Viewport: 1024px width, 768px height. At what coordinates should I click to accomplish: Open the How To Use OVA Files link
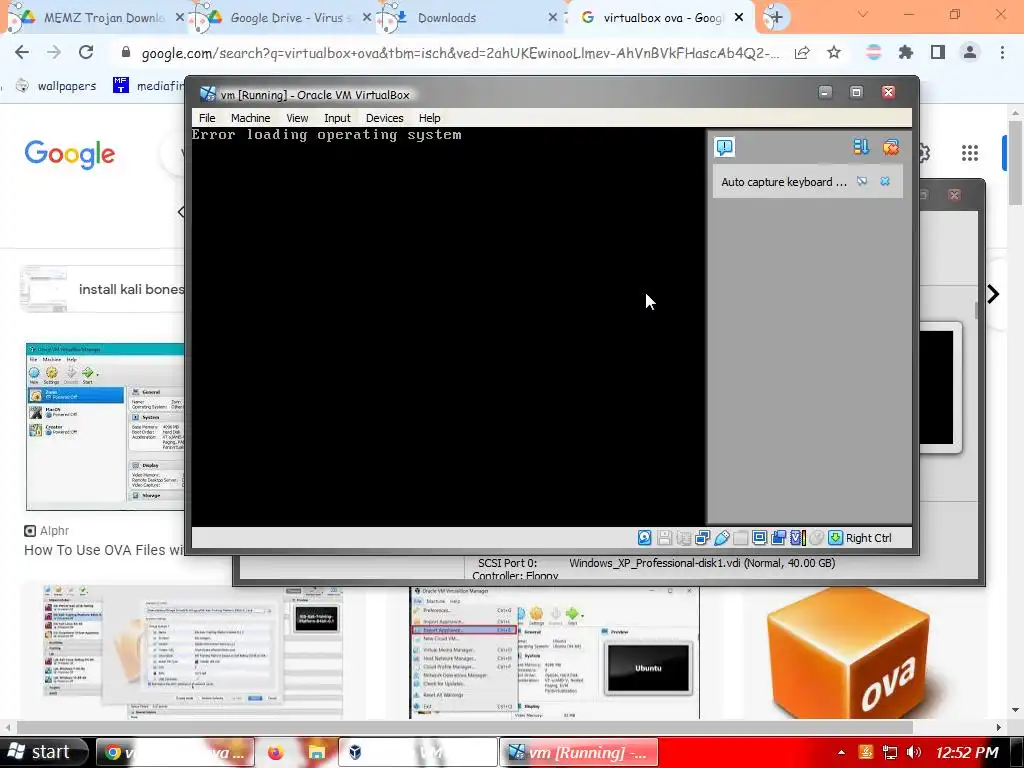click(x=104, y=551)
